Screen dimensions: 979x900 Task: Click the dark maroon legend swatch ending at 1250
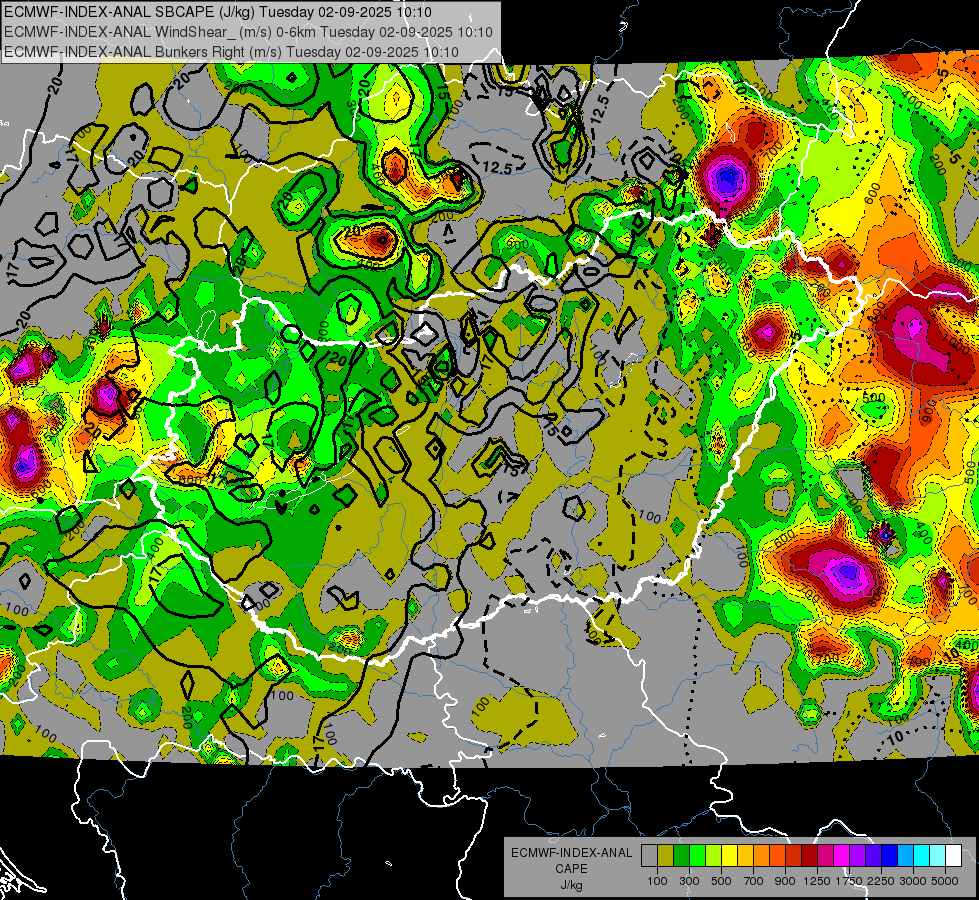click(x=809, y=856)
